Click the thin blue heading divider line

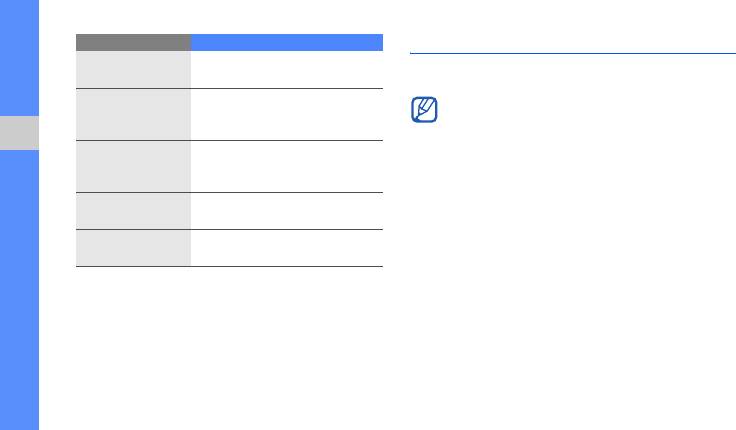pos(572,54)
